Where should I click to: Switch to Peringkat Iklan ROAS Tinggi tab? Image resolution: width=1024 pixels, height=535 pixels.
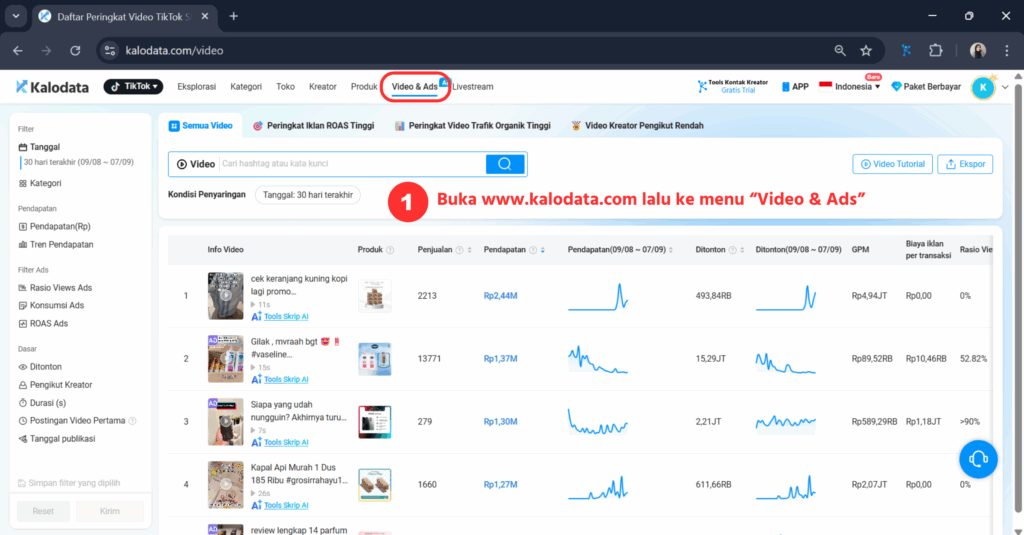pos(313,125)
